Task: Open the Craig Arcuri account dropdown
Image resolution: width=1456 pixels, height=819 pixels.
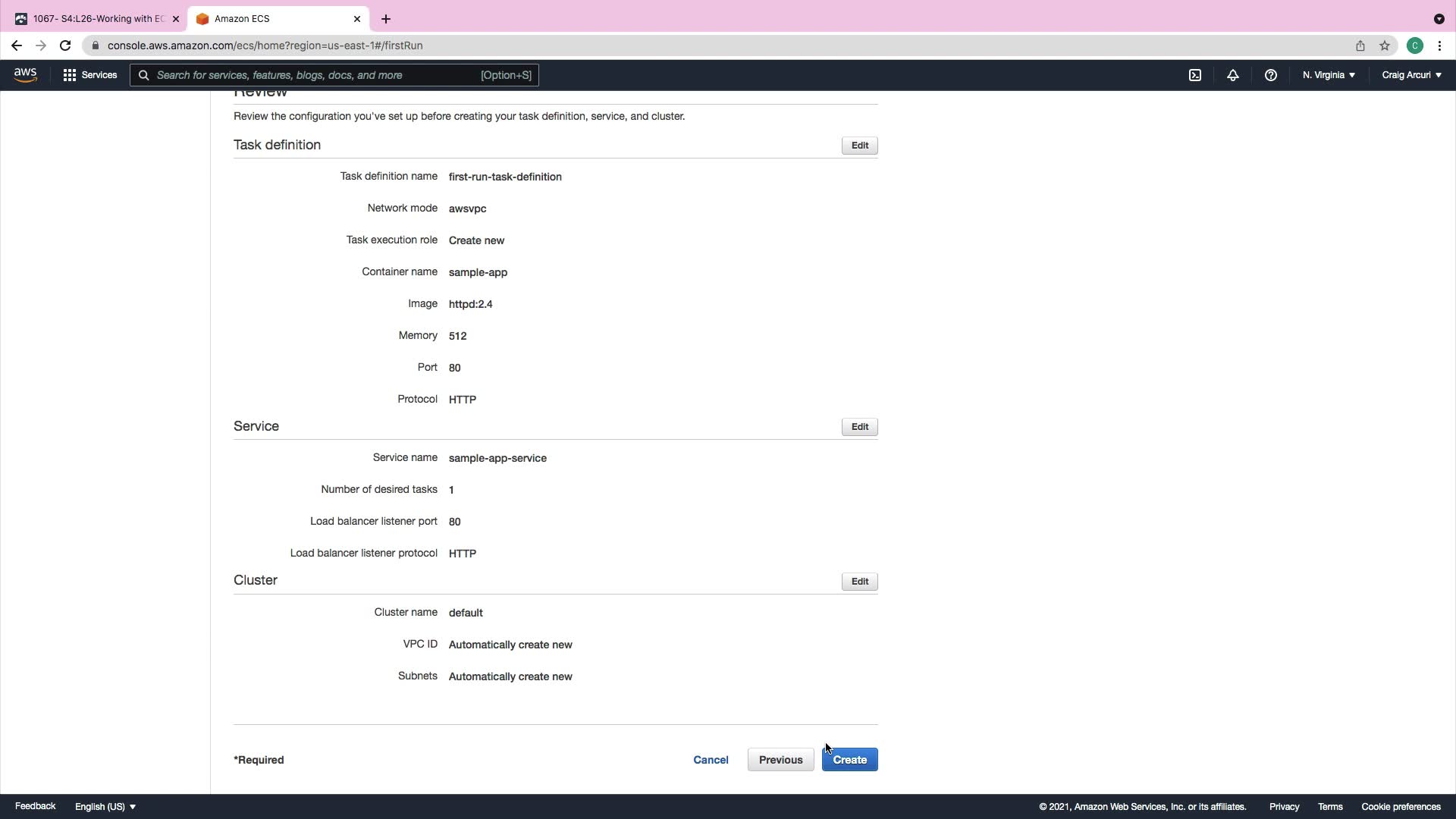Action: click(1411, 75)
